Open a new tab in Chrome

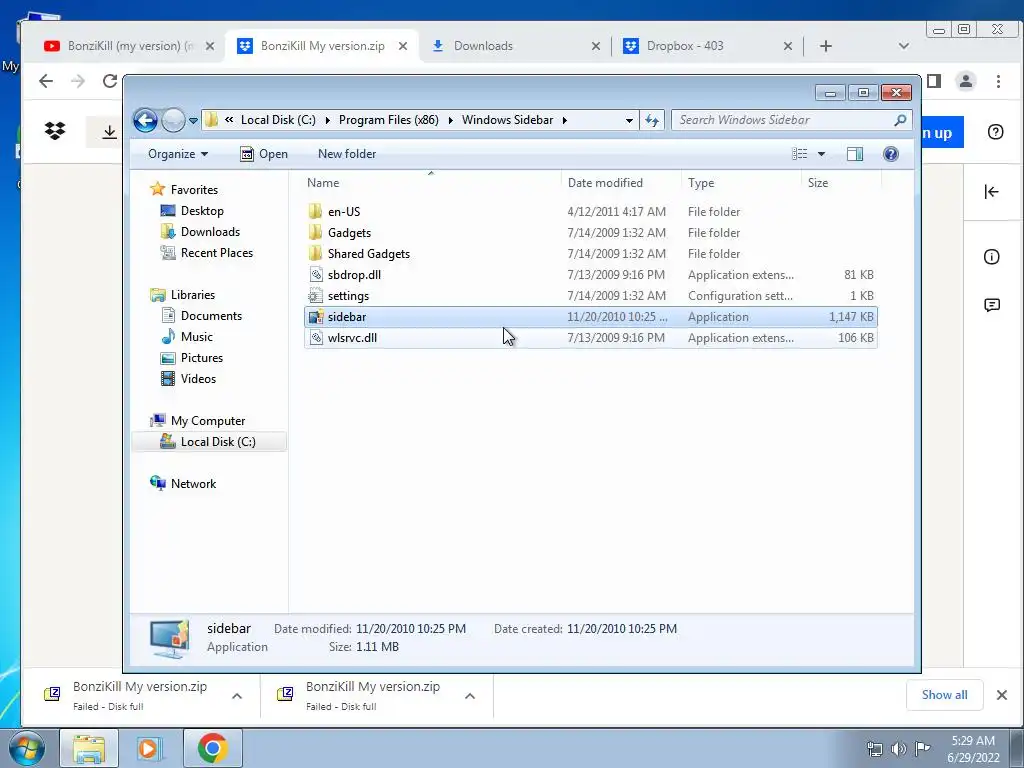(x=825, y=46)
